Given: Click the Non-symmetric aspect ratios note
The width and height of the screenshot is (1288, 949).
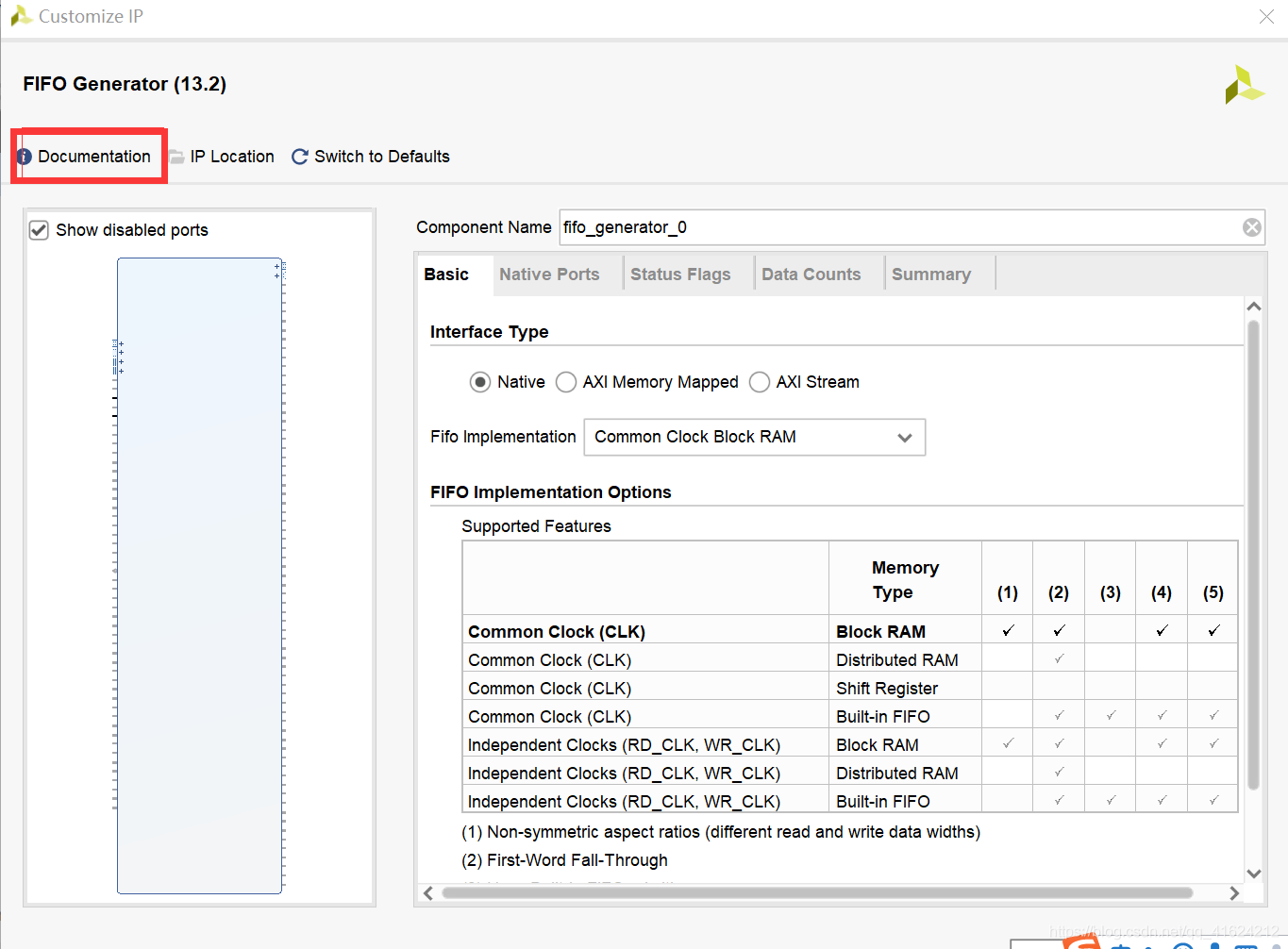Looking at the screenshot, I should tap(721, 832).
